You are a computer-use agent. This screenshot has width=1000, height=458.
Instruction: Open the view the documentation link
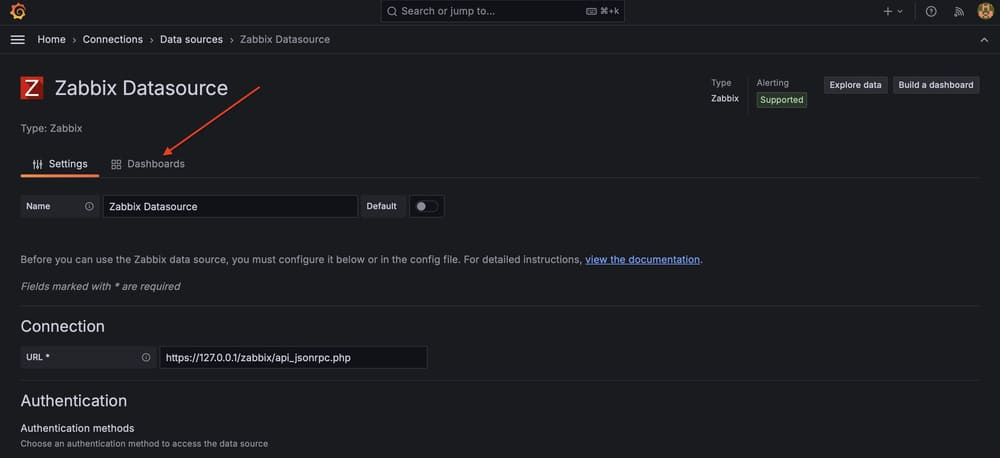[x=642, y=260]
